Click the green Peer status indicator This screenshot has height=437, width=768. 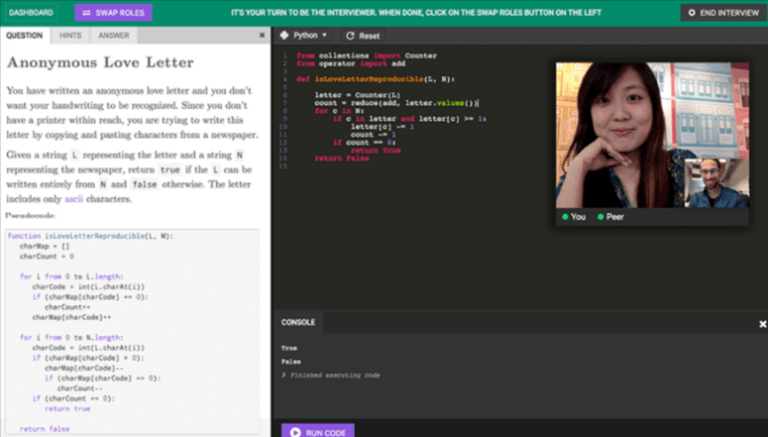pos(602,216)
